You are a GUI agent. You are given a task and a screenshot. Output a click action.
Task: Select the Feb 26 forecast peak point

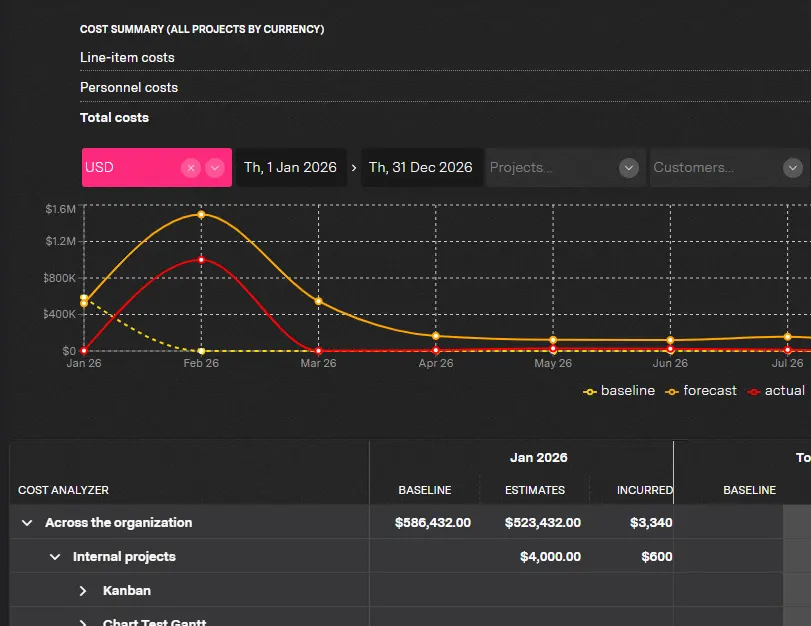coord(201,214)
